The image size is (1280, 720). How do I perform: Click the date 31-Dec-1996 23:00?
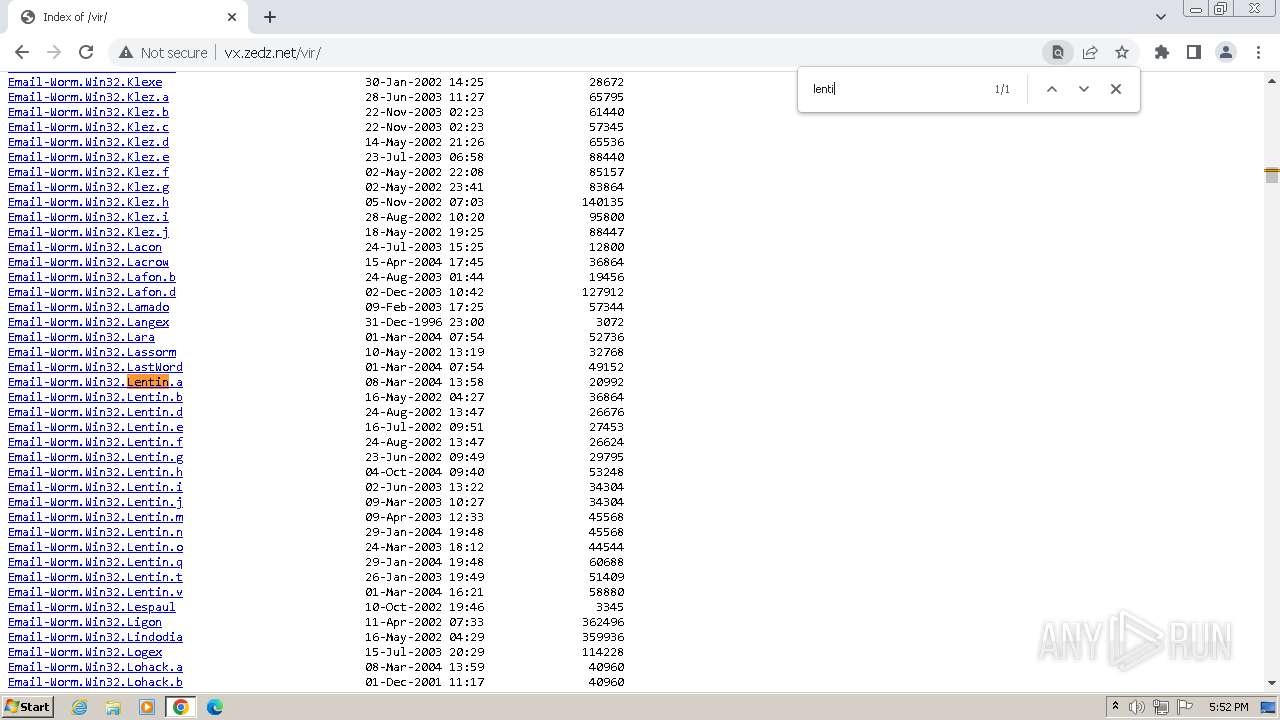[x=424, y=322]
